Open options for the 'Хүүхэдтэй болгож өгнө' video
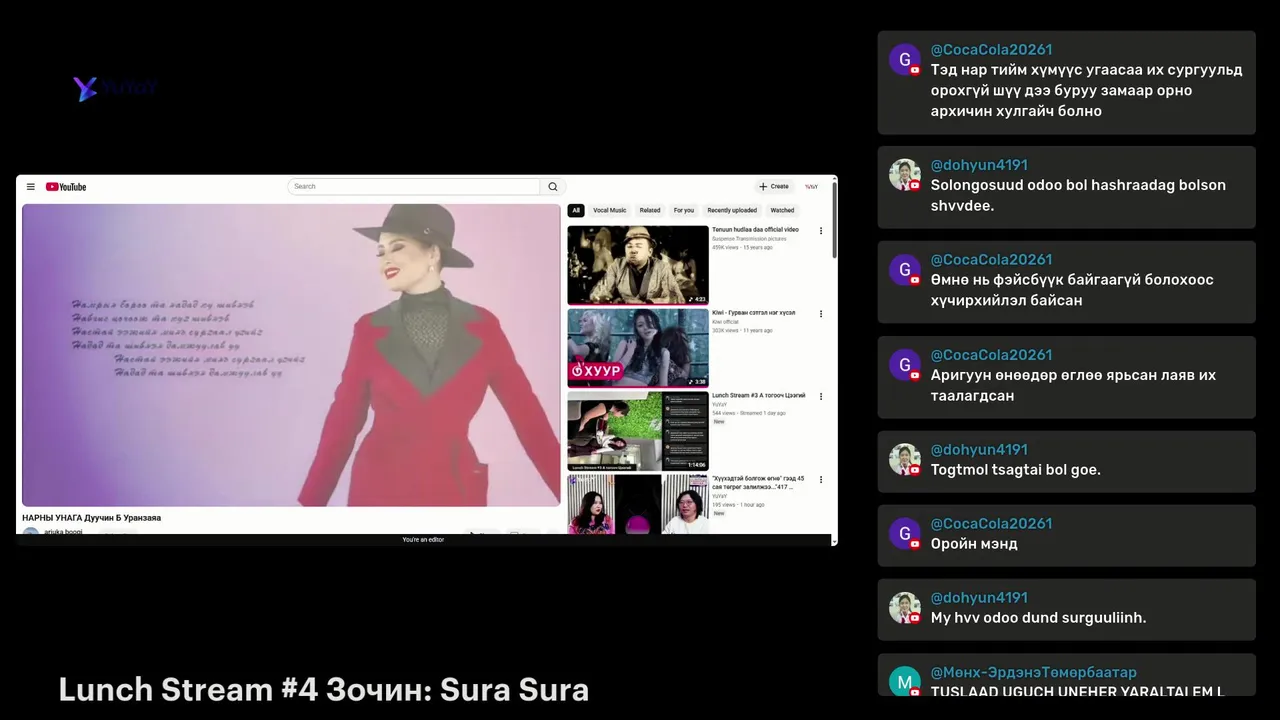Image resolution: width=1280 pixels, height=720 pixels. [x=821, y=480]
